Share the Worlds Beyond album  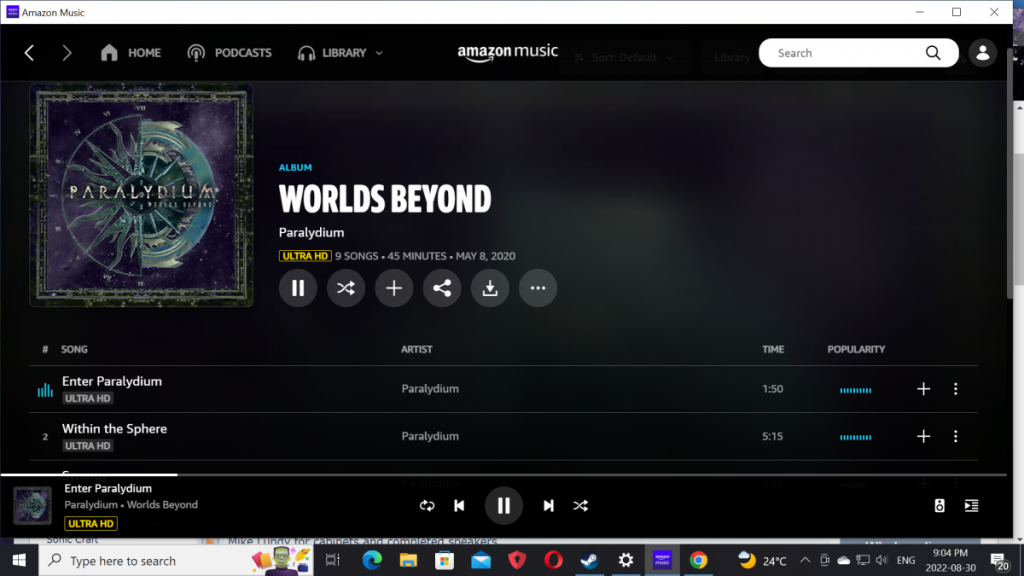click(442, 288)
